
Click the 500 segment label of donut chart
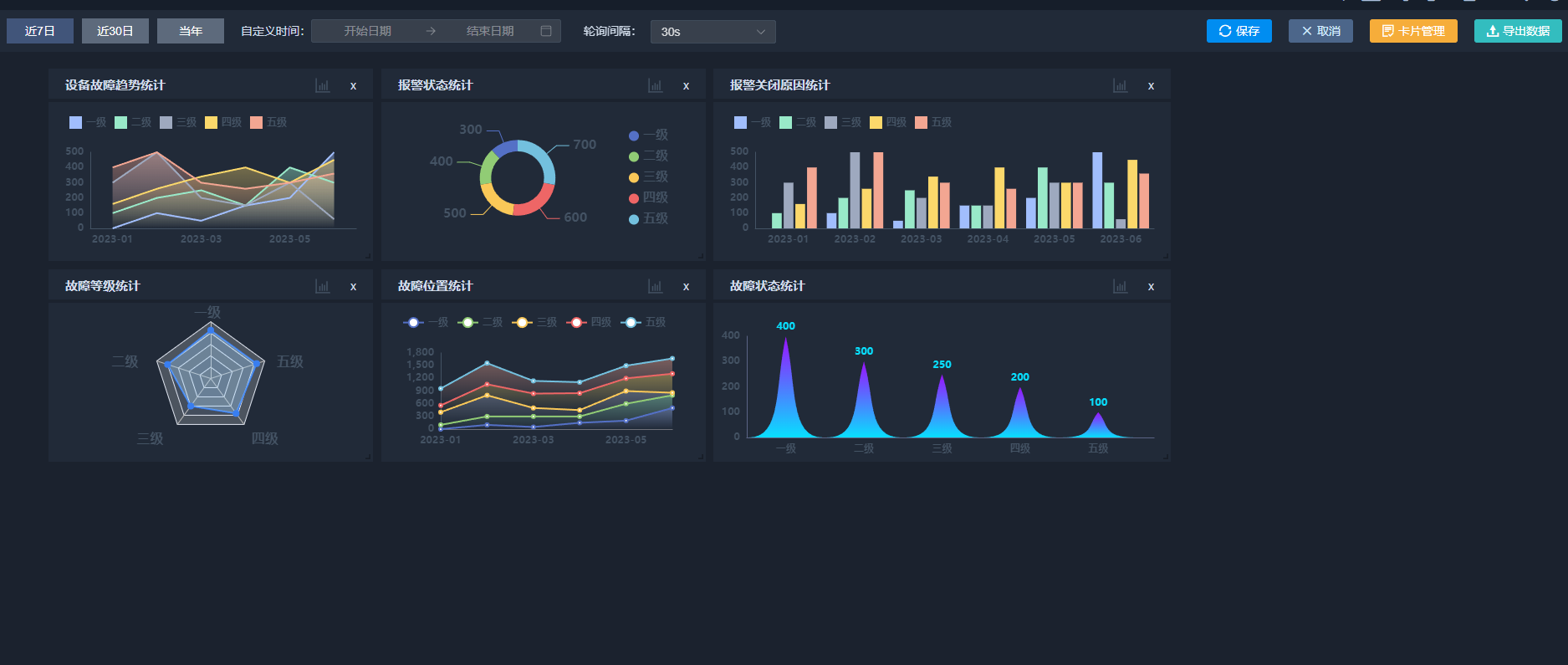point(455,213)
